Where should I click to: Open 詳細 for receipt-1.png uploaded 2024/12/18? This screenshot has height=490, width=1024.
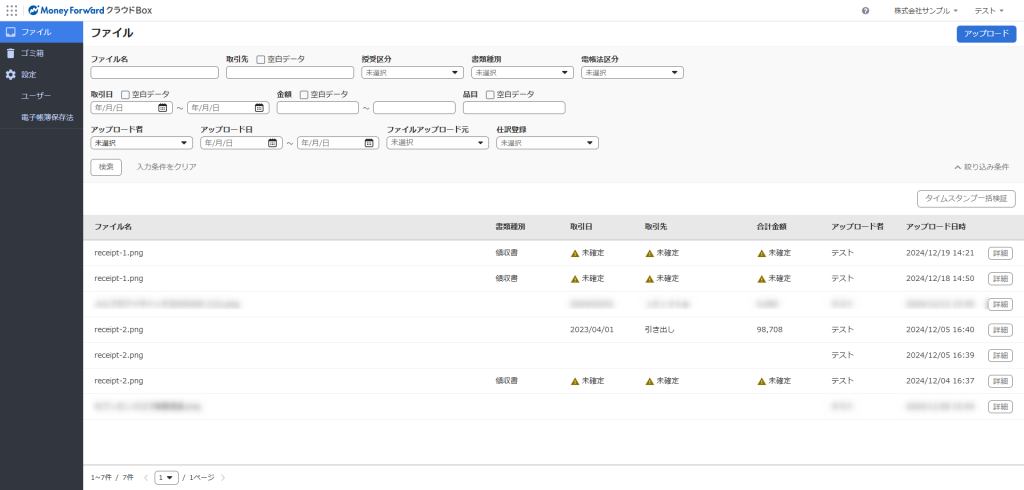[1000, 278]
